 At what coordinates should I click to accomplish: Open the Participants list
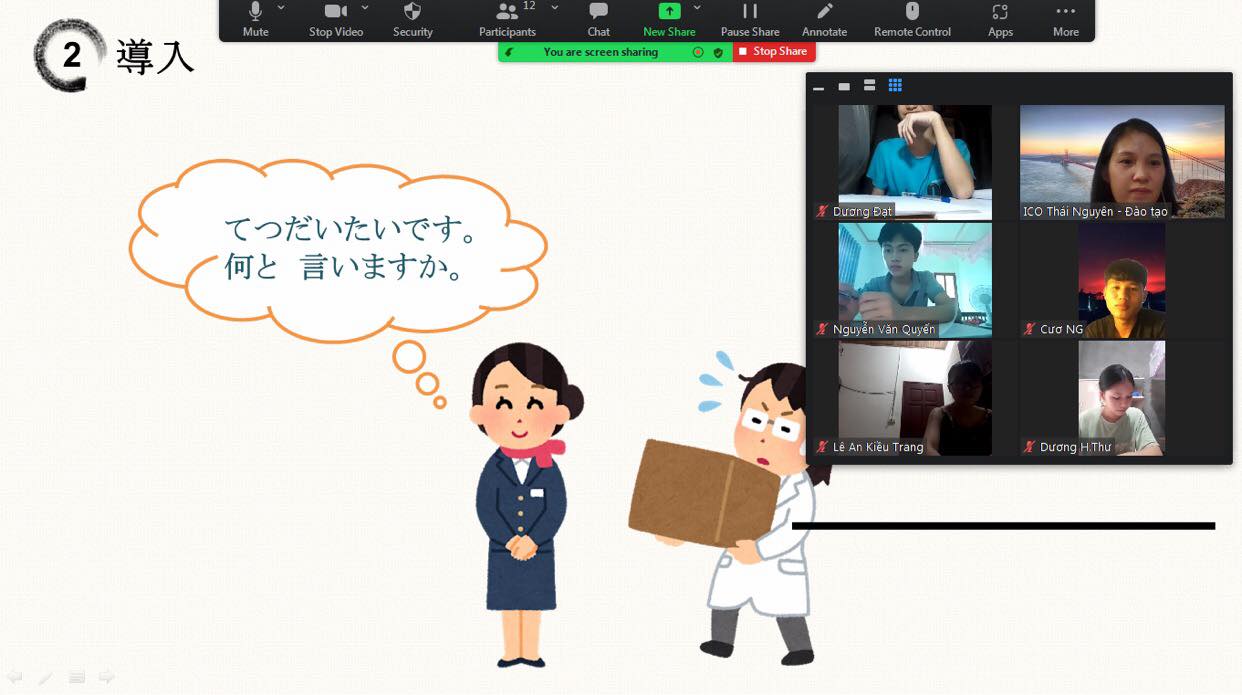coord(507,19)
